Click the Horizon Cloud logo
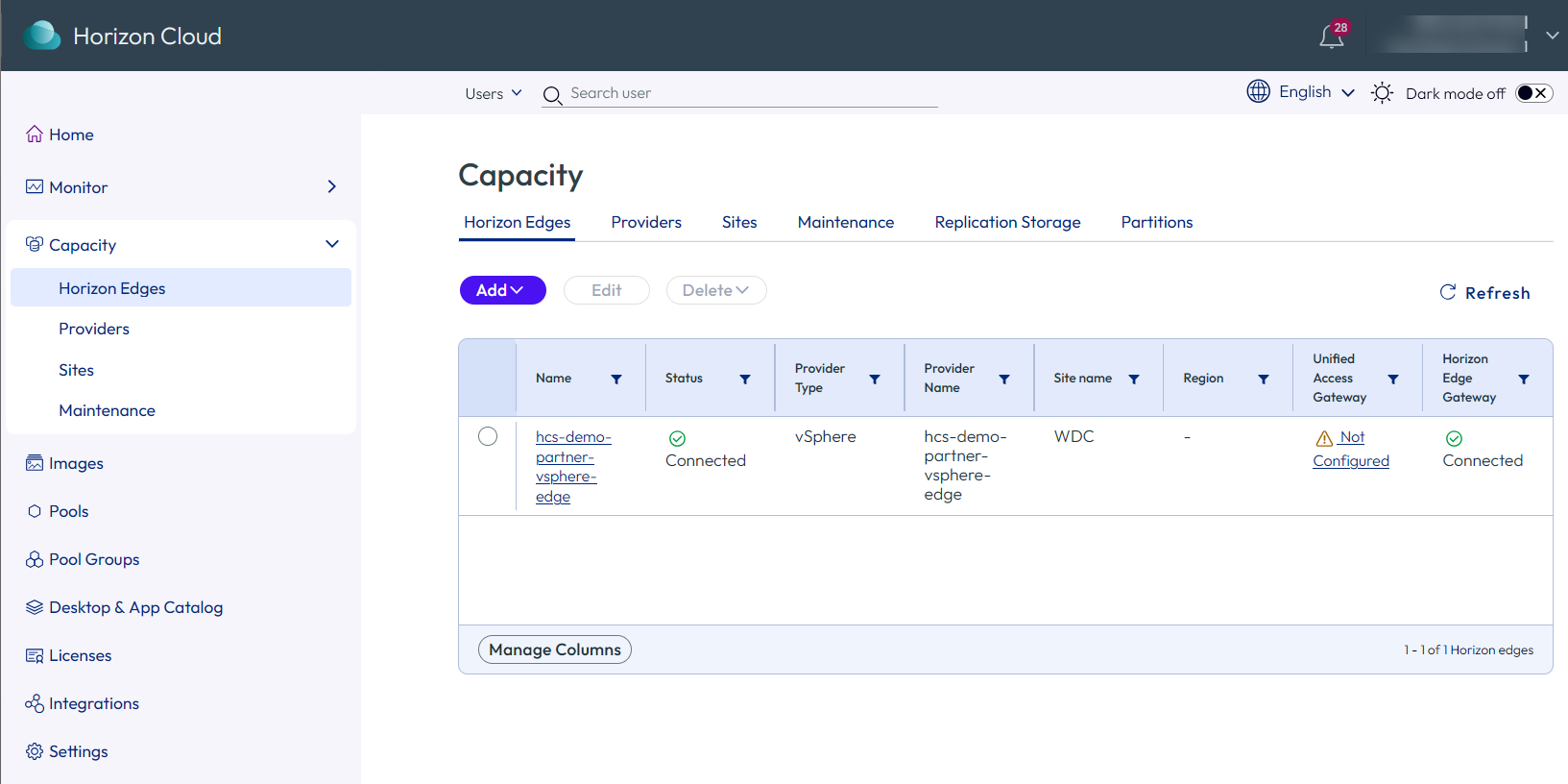1568x784 pixels. 41,36
